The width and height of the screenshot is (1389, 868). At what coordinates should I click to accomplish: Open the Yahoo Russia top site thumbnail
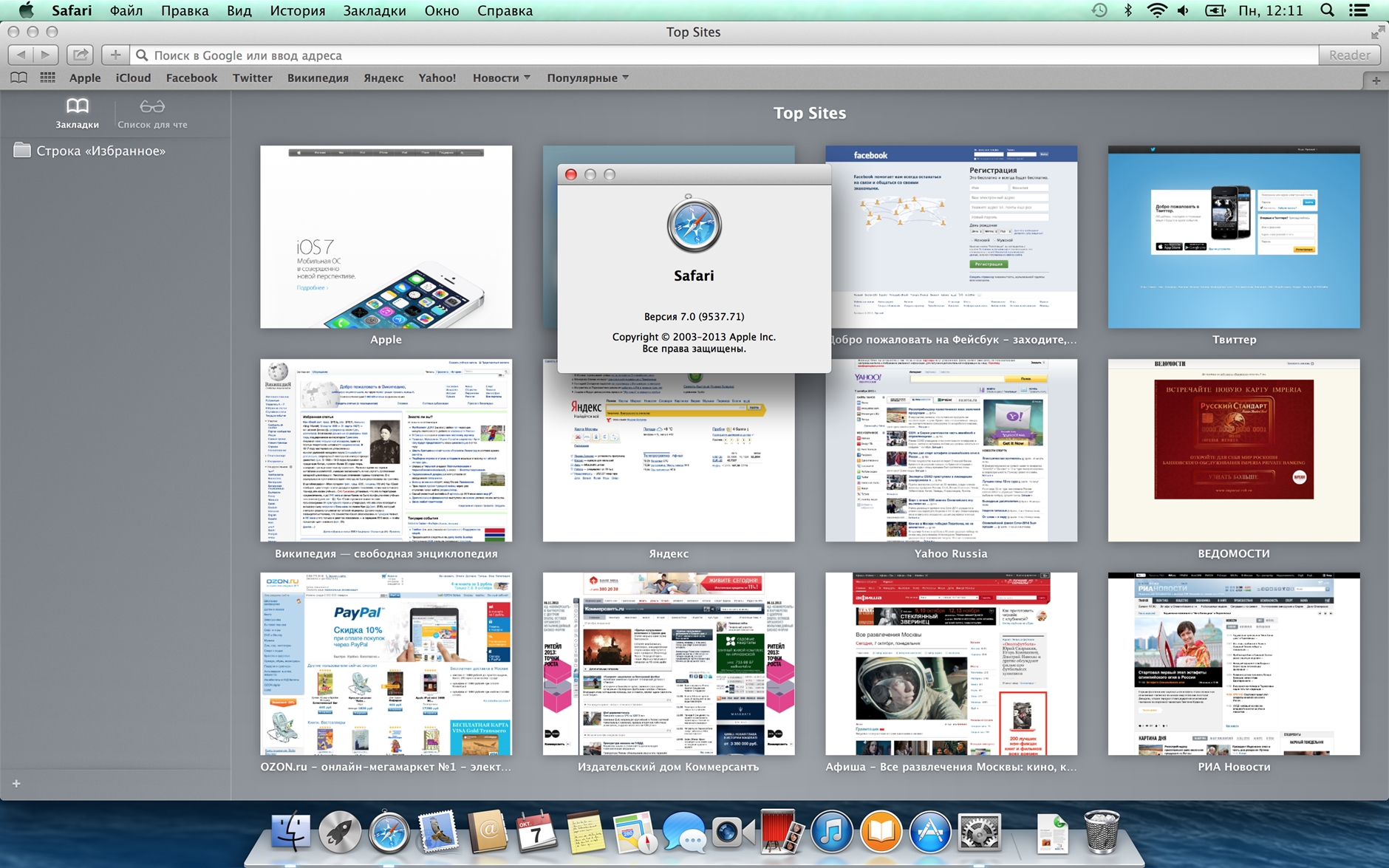click(951, 450)
